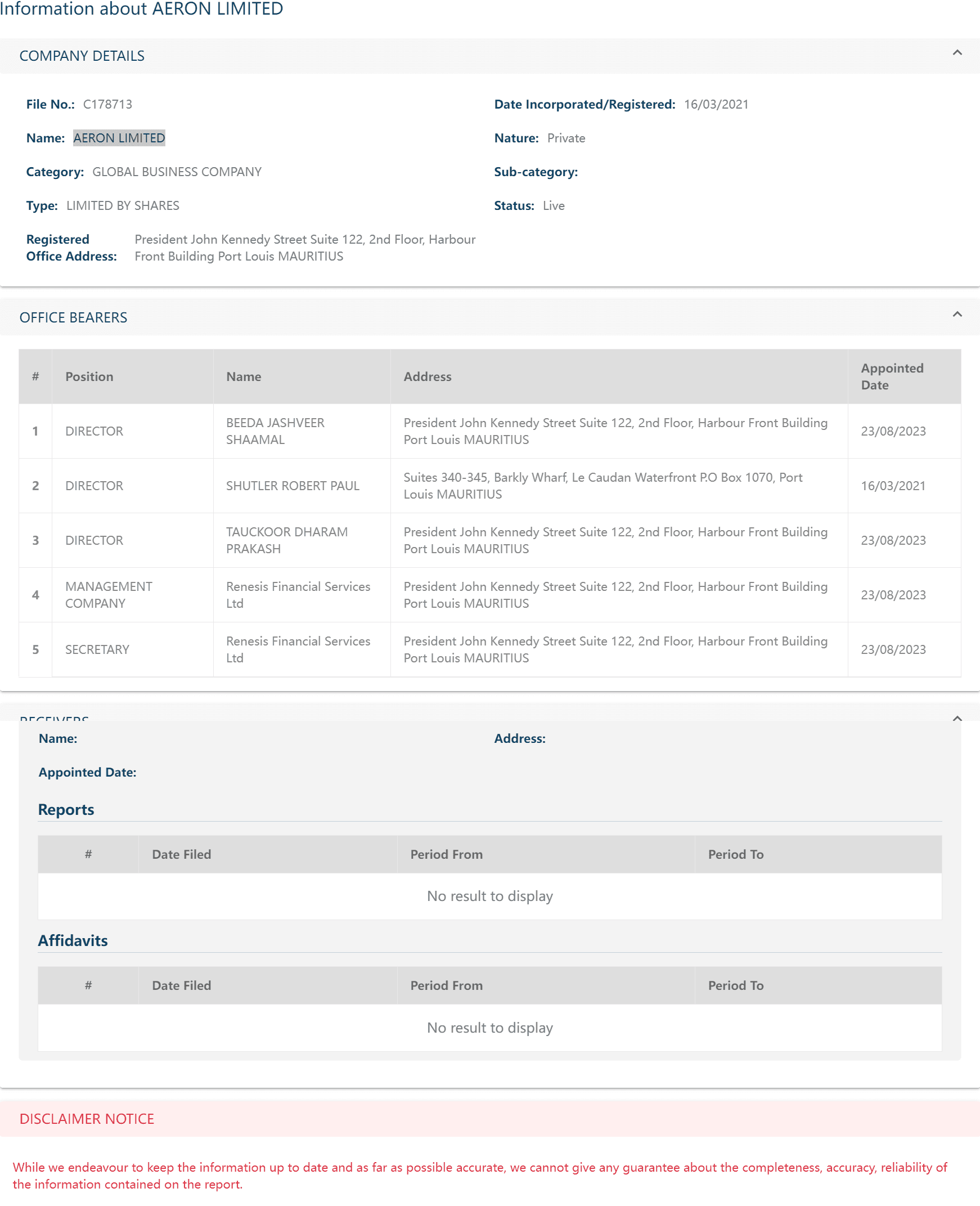Select director TAUCKOOR DHARAM PRAKASH

point(287,540)
